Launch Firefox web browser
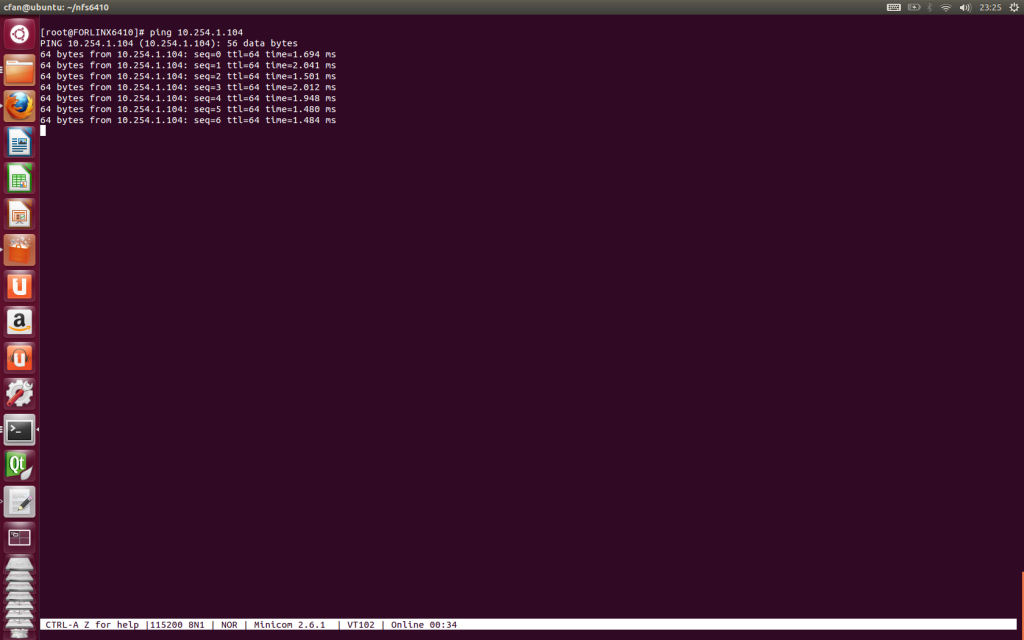The height and width of the screenshot is (640, 1024). click(x=19, y=106)
